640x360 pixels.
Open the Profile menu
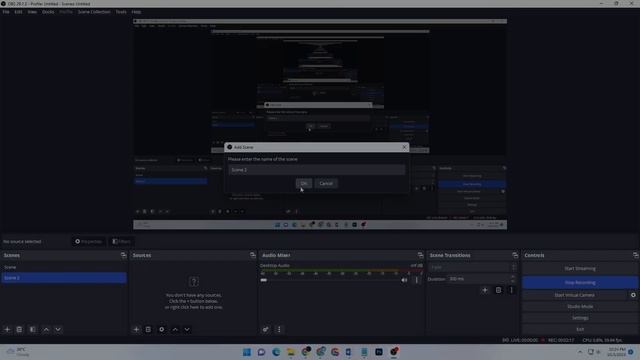click(66, 12)
